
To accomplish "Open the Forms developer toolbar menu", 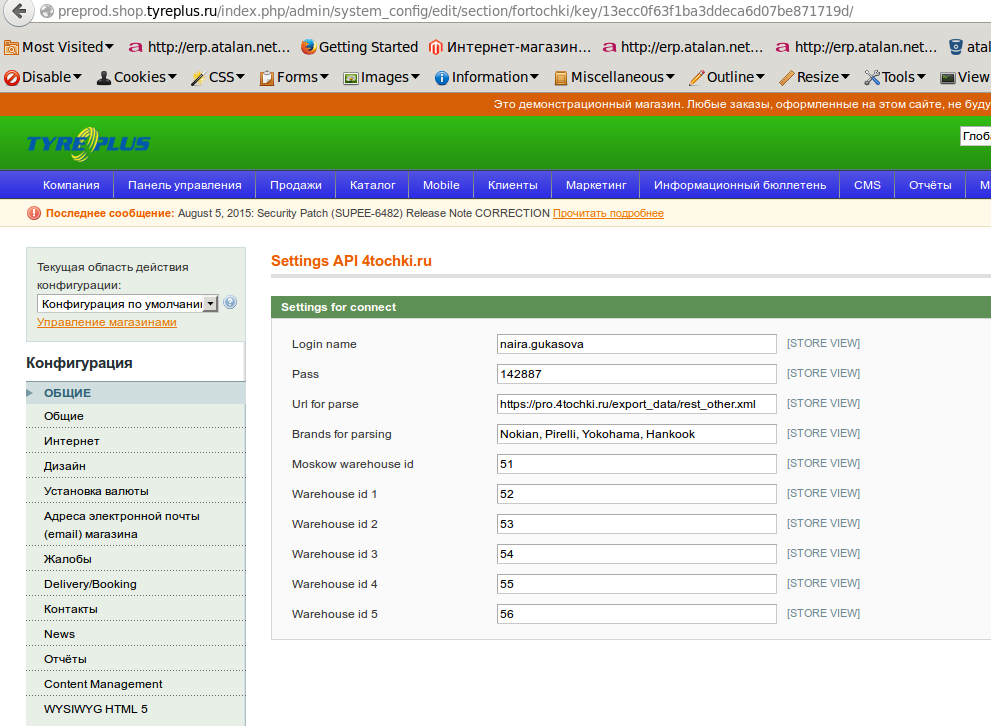I will coord(295,77).
